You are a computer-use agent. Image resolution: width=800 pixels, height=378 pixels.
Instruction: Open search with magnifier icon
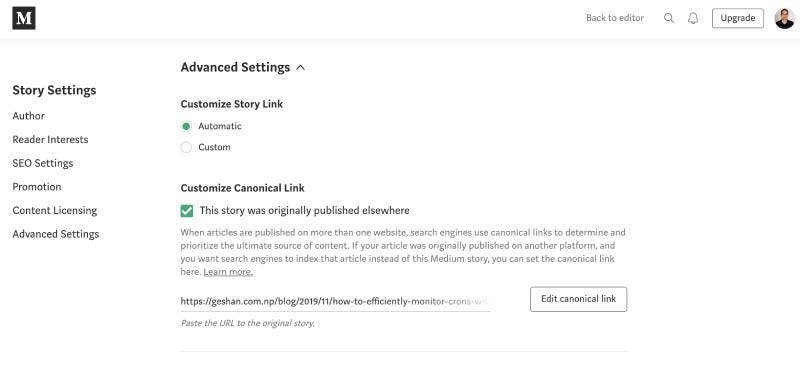point(669,18)
